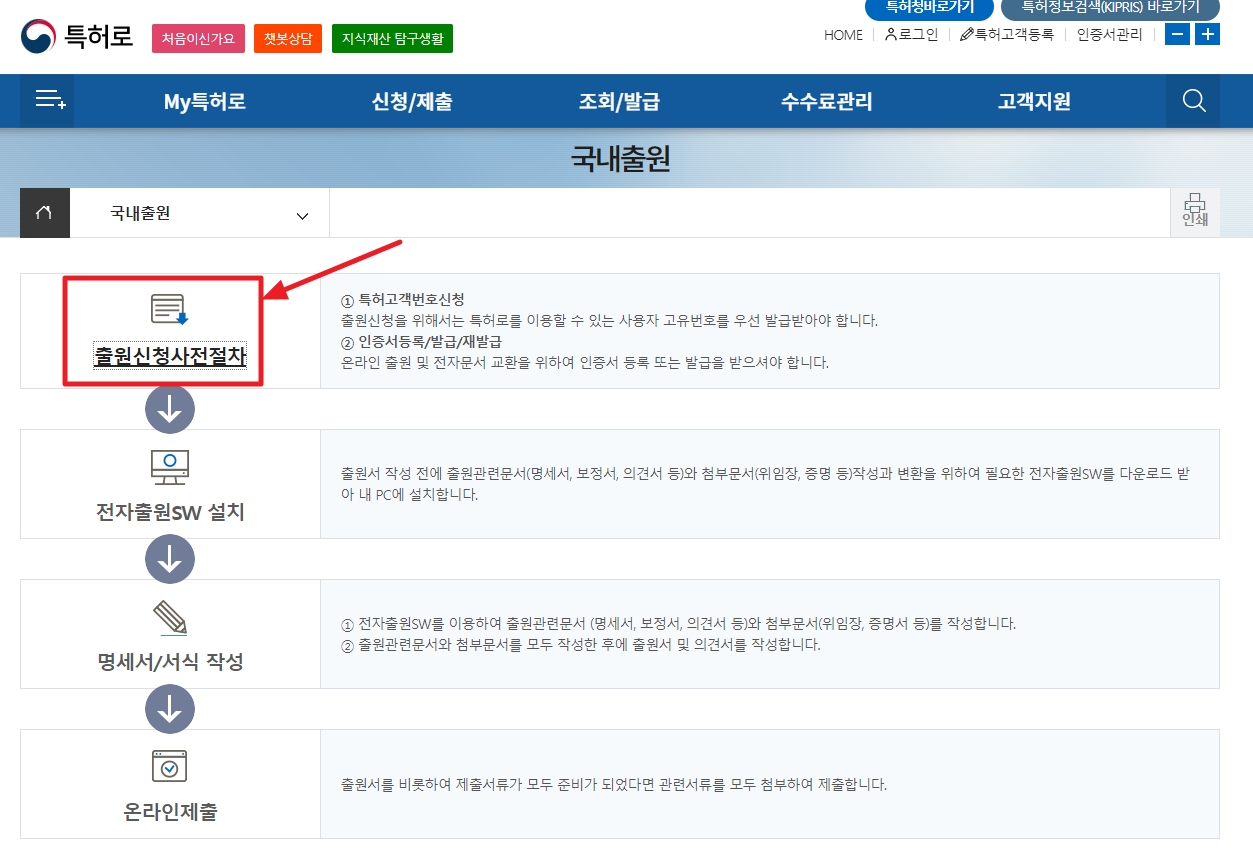Open site search with the magnifier icon
The height and width of the screenshot is (848, 1253).
[x=1193, y=100]
